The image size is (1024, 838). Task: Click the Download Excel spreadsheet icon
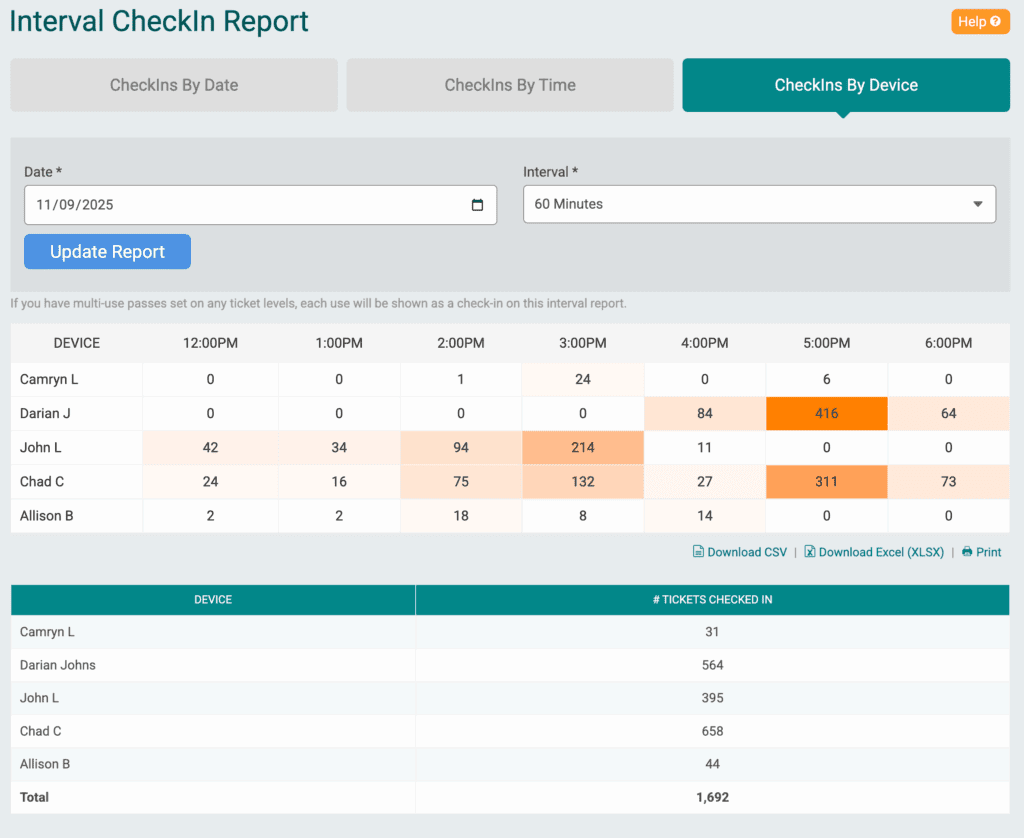[x=808, y=551]
